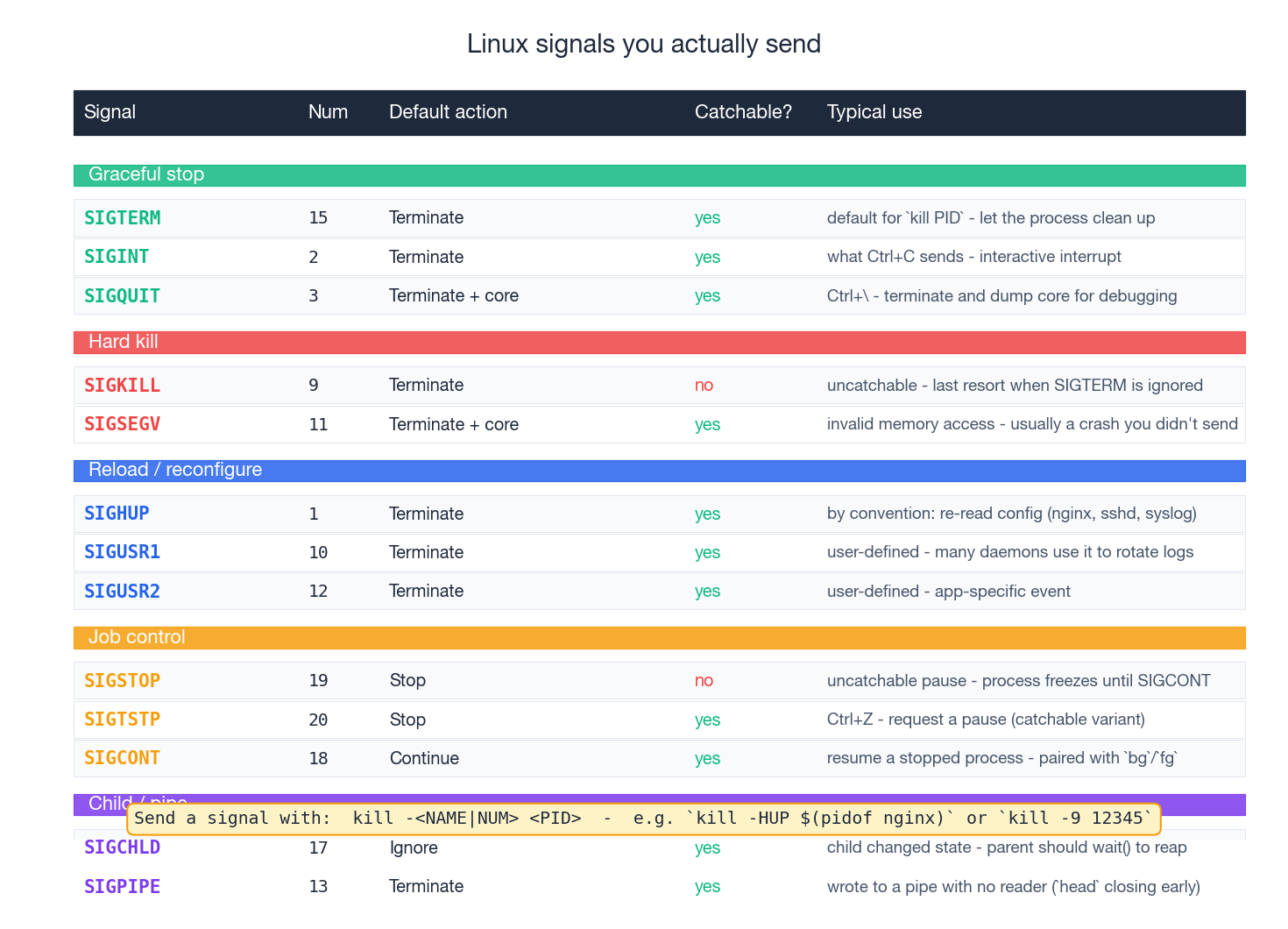Viewport: 1288px width, 929px height.
Task: Select the SIGSTOP signal name
Action: click(122, 681)
